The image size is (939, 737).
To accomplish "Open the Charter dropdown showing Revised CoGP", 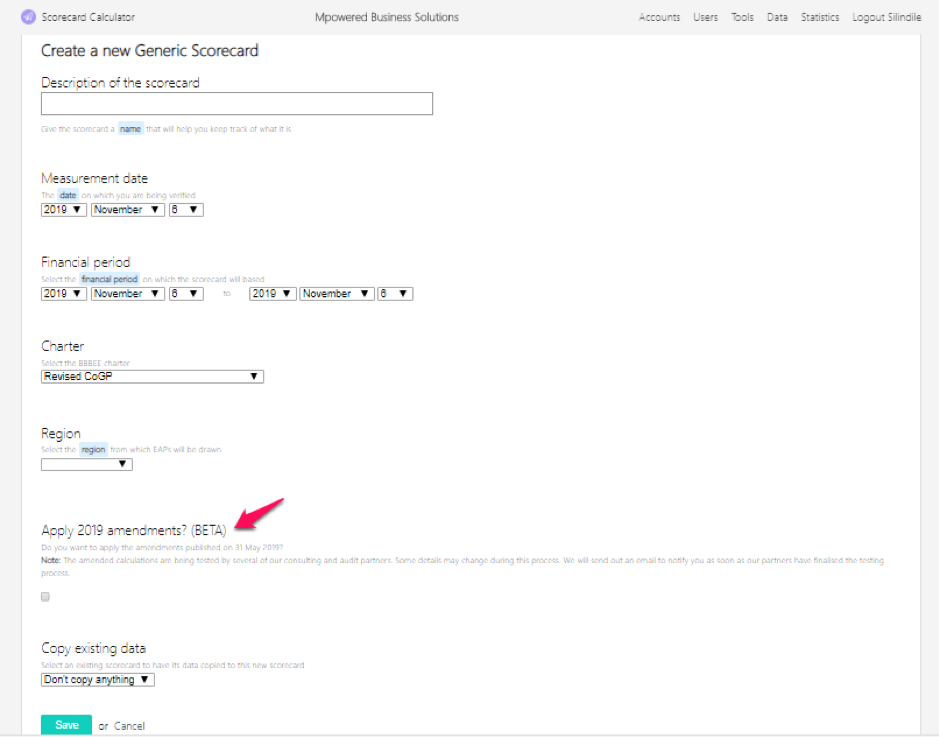I will point(152,377).
